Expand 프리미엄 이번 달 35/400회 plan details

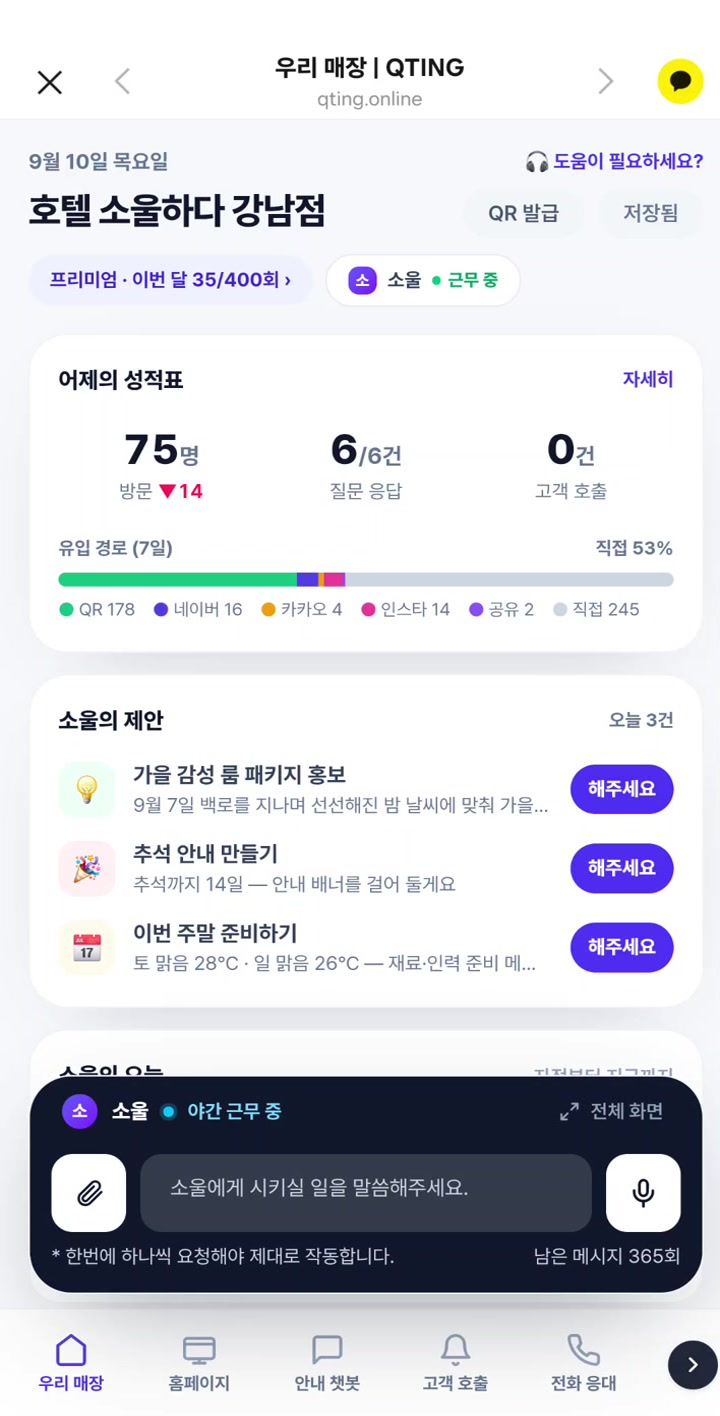(x=171, y=280)
